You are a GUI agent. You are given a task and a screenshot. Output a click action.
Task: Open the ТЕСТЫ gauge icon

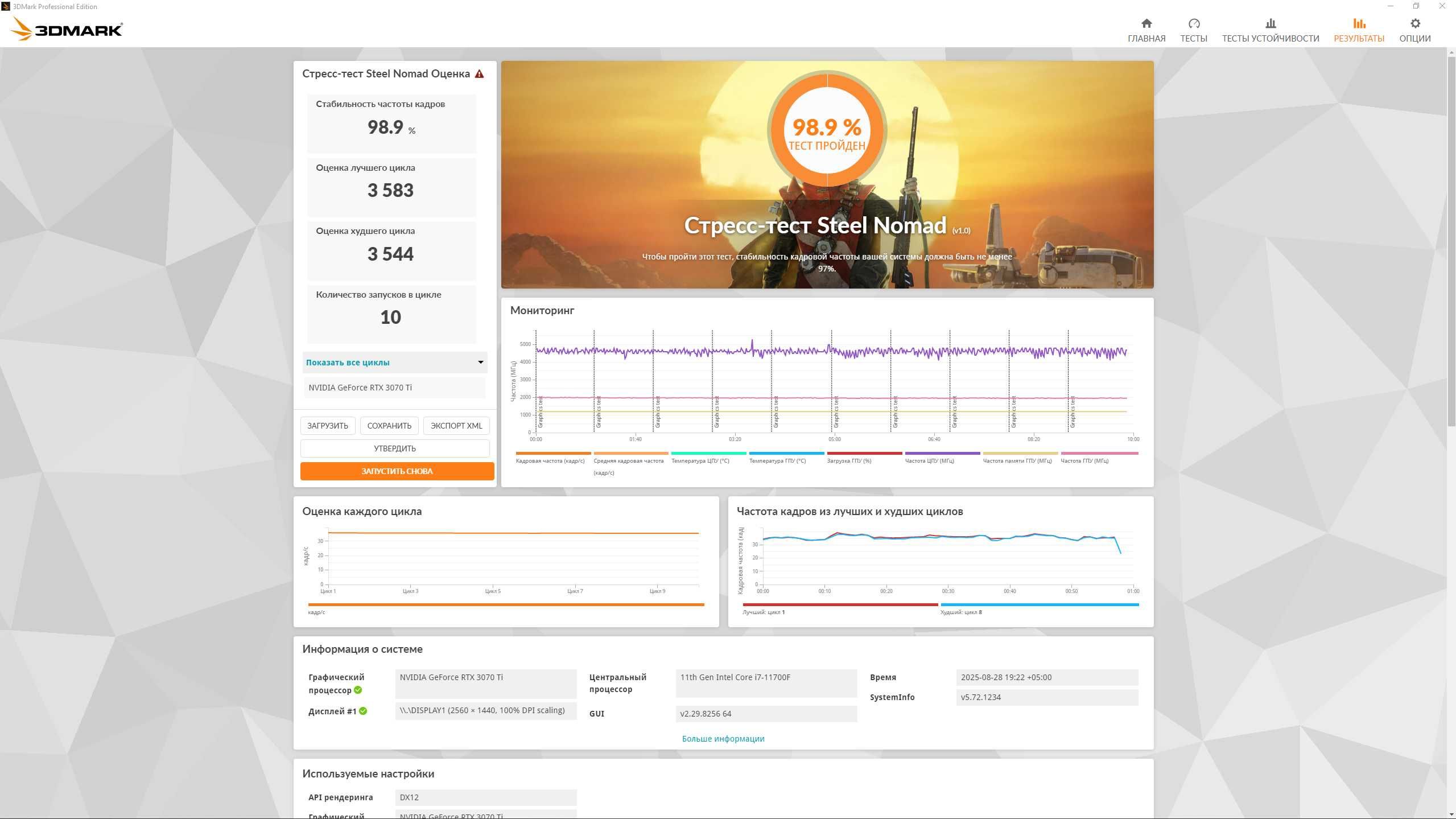pos(1194,23)
